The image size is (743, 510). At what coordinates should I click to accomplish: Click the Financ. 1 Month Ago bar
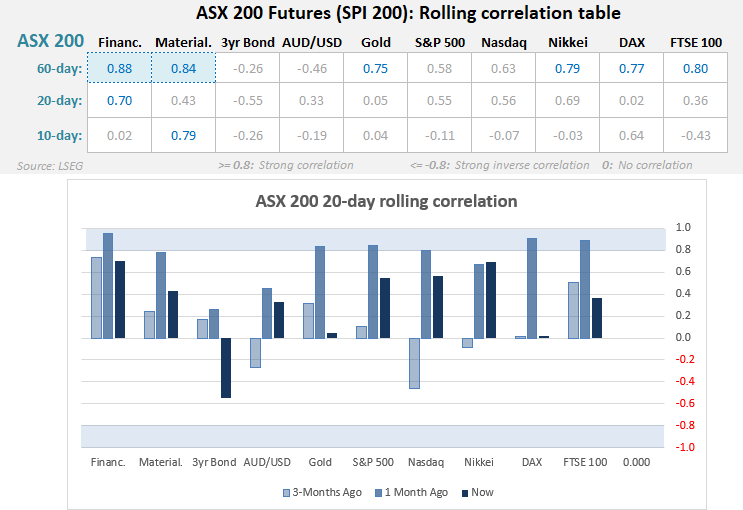click(108, 286)
